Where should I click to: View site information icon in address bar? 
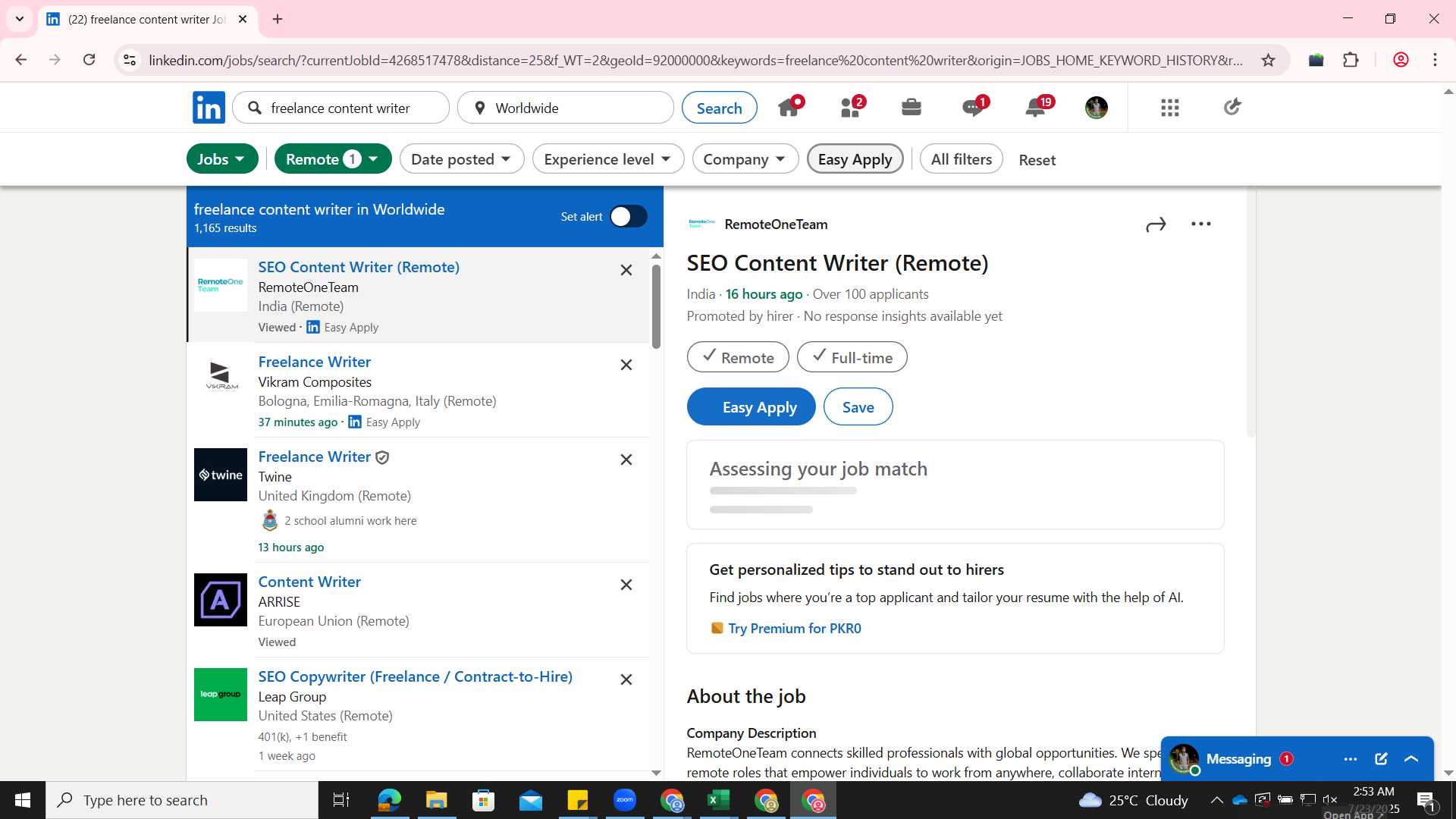tap(130, 60)
